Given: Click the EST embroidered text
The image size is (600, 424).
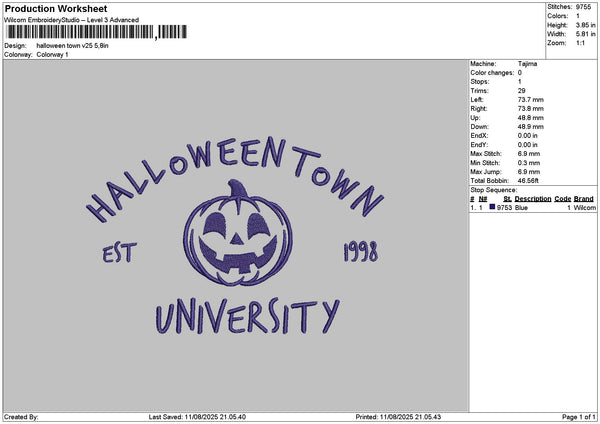Looking at the screenshot, I should [119, 253].
